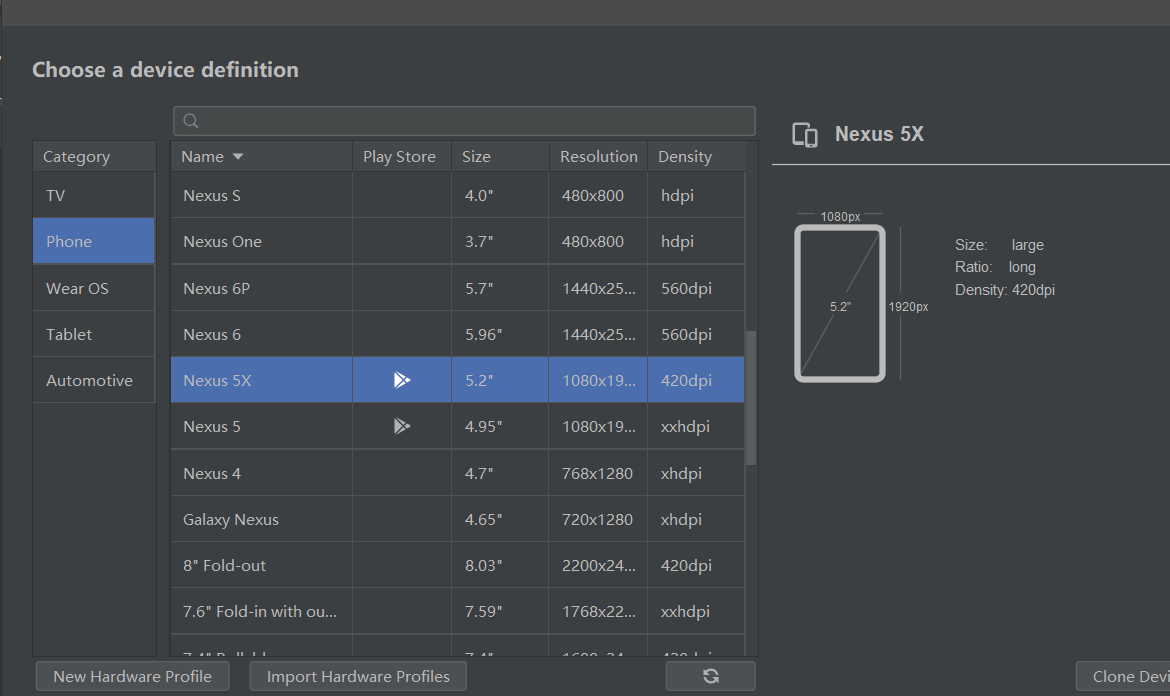Screen dimensions: 1170x696
Task: Select the Nexus 5 device name
Action: [212, 427]
